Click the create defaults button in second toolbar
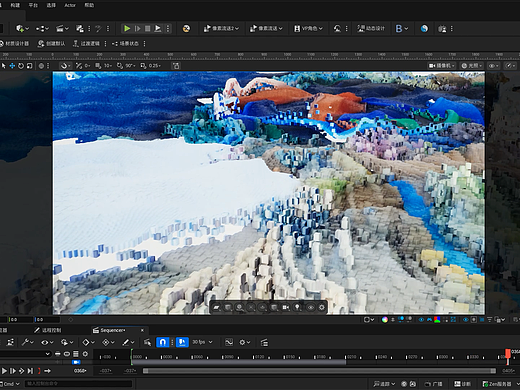This screenshot has width=520, height=390. [x=51, y=44]
